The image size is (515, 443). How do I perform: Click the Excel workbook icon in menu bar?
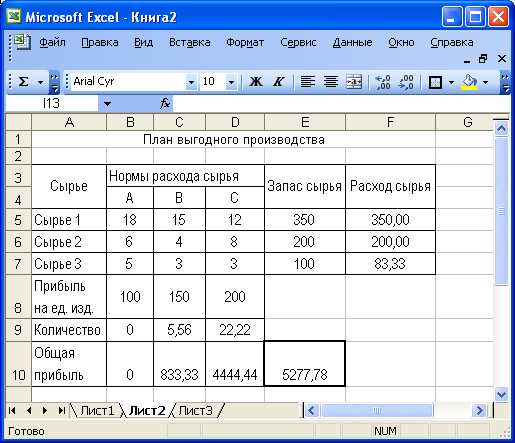22,41
